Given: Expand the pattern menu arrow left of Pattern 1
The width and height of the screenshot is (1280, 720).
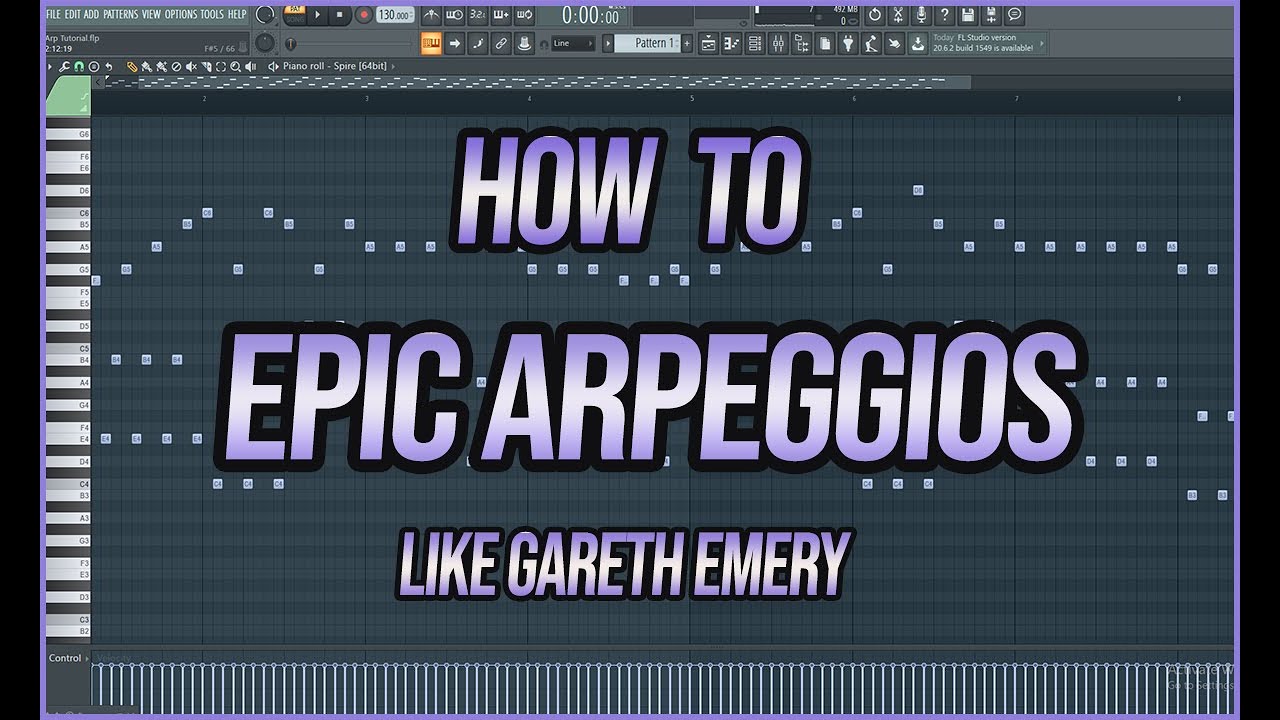Looking at the screenshot, I should [x=607, y=43].
